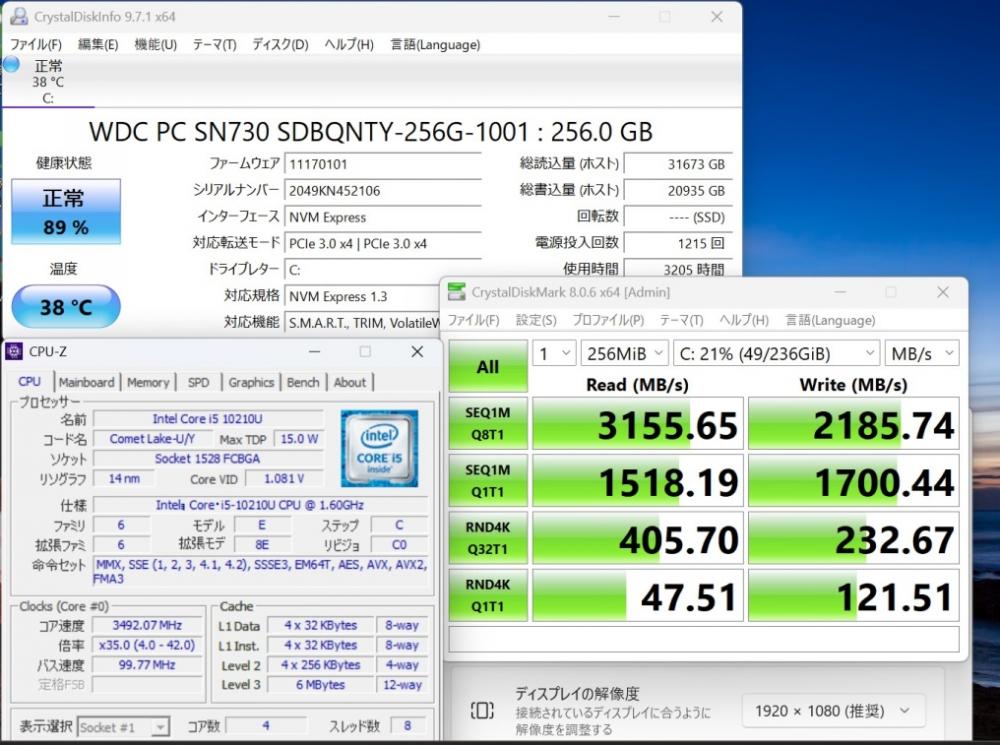Click the Level 3 cache 6 MBytes value

[x=320, y=684]
